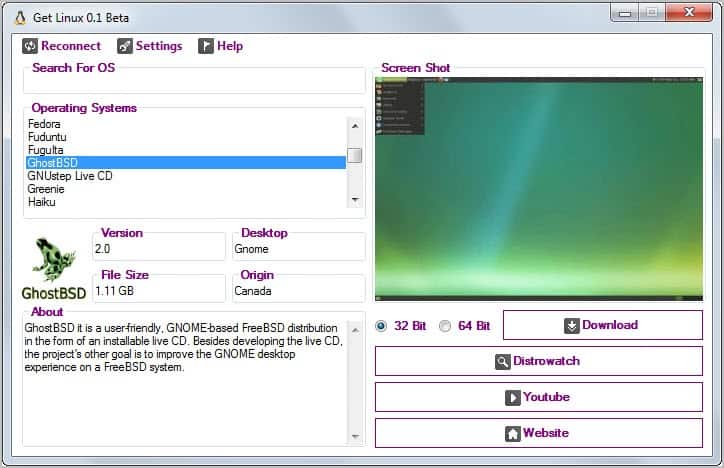Open the Help menu item
724x468 pixels.
[x=221, y=46]
